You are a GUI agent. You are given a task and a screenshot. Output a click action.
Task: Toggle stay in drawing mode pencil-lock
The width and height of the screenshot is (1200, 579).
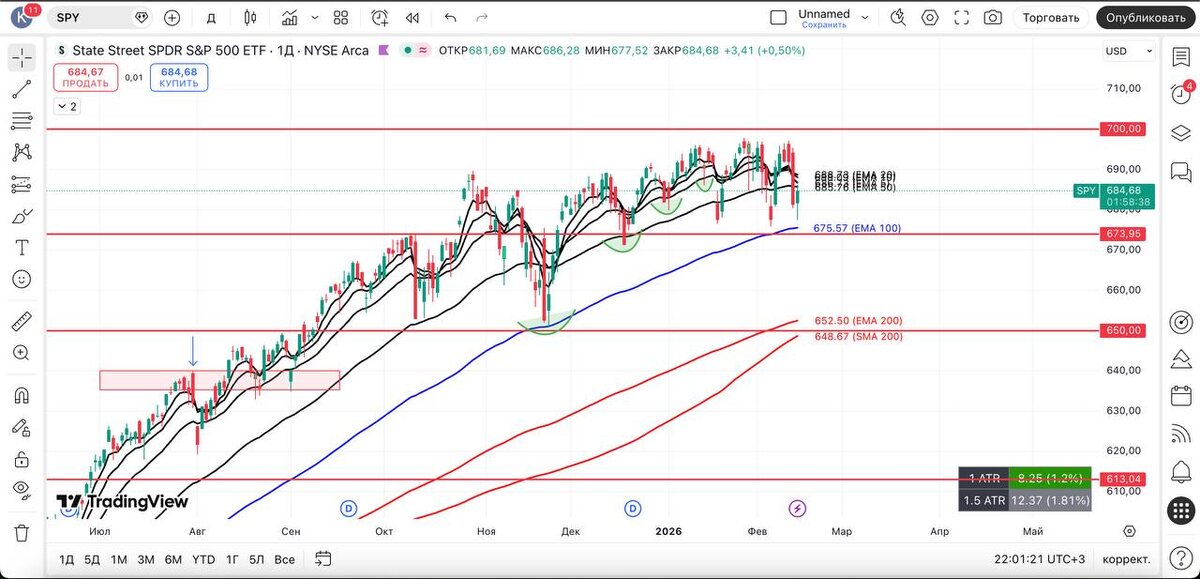click(21, 427)
